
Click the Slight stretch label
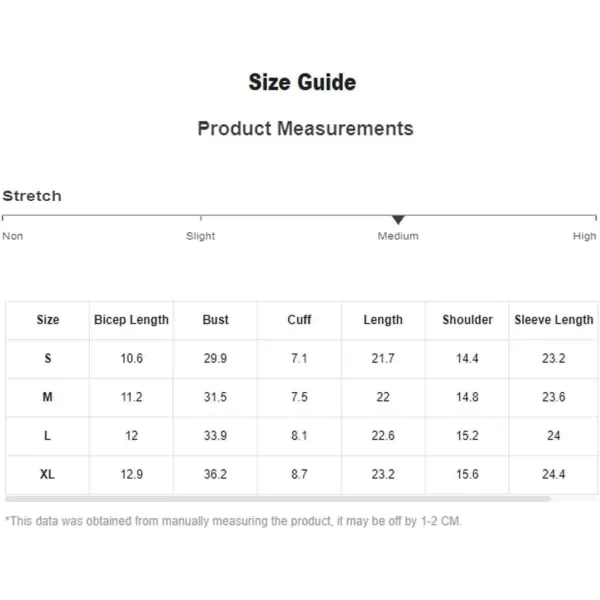click(201, 236)
